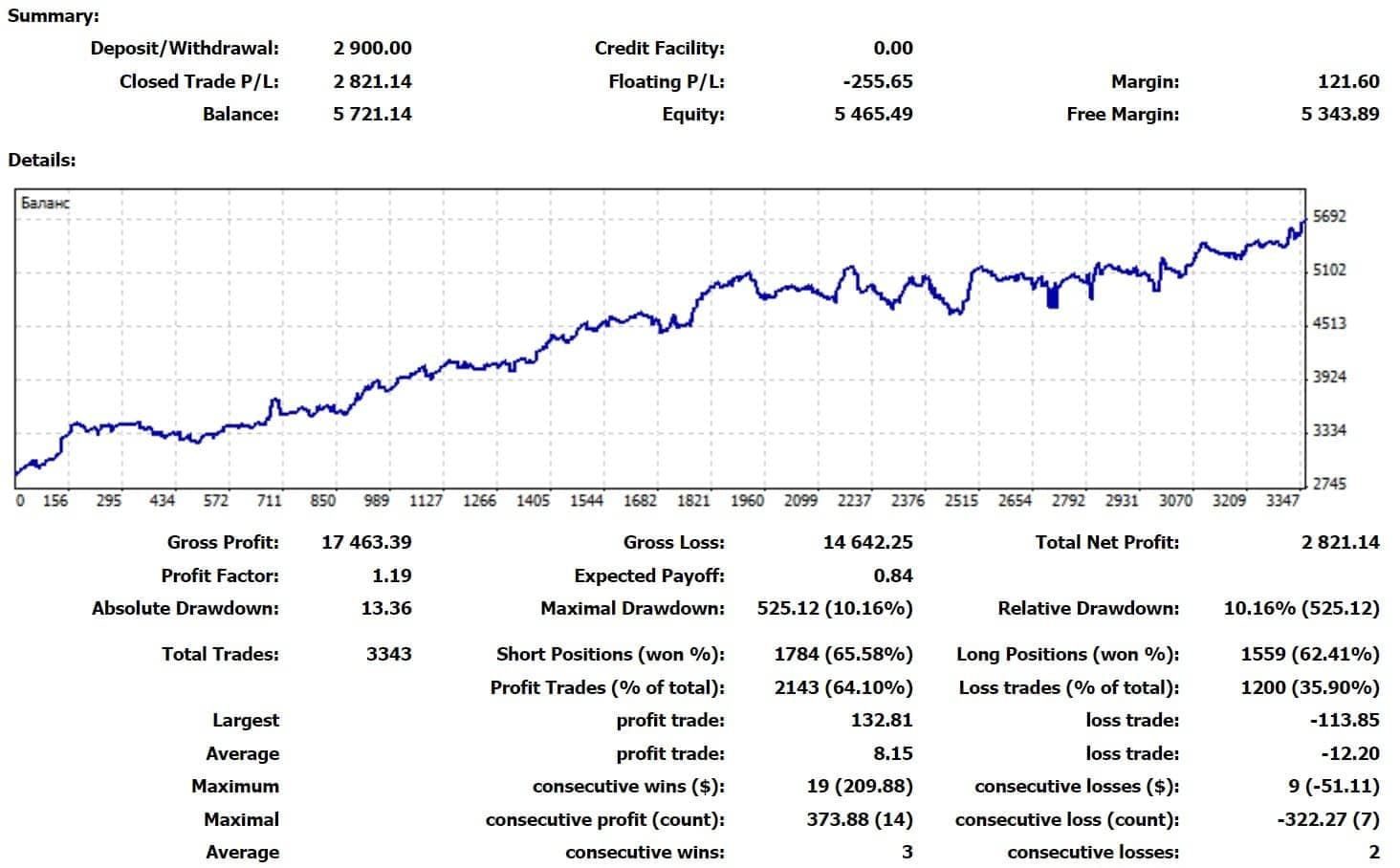Screen dimensions: 1400x868
Task: Select consecutive loss value -322.27 (7)
Action: (x=1328, y=819)
